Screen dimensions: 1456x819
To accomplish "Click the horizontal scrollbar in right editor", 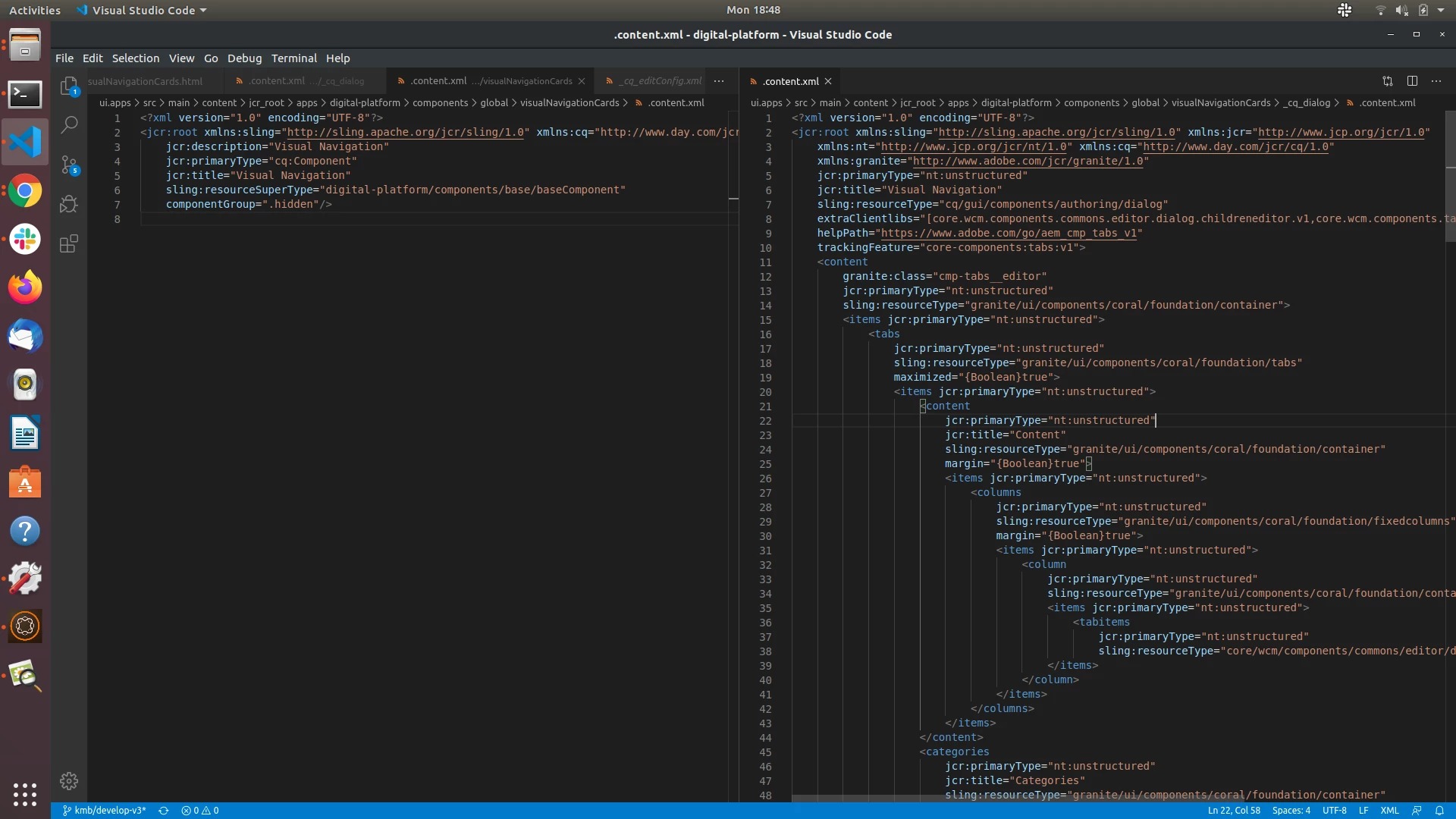I will click(x=1016, y=799).
